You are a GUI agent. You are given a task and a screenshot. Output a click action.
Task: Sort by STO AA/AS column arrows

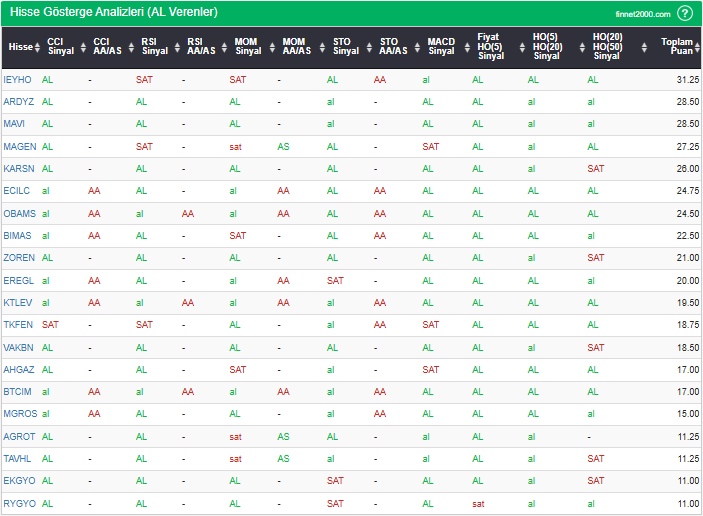pos(417,47)
